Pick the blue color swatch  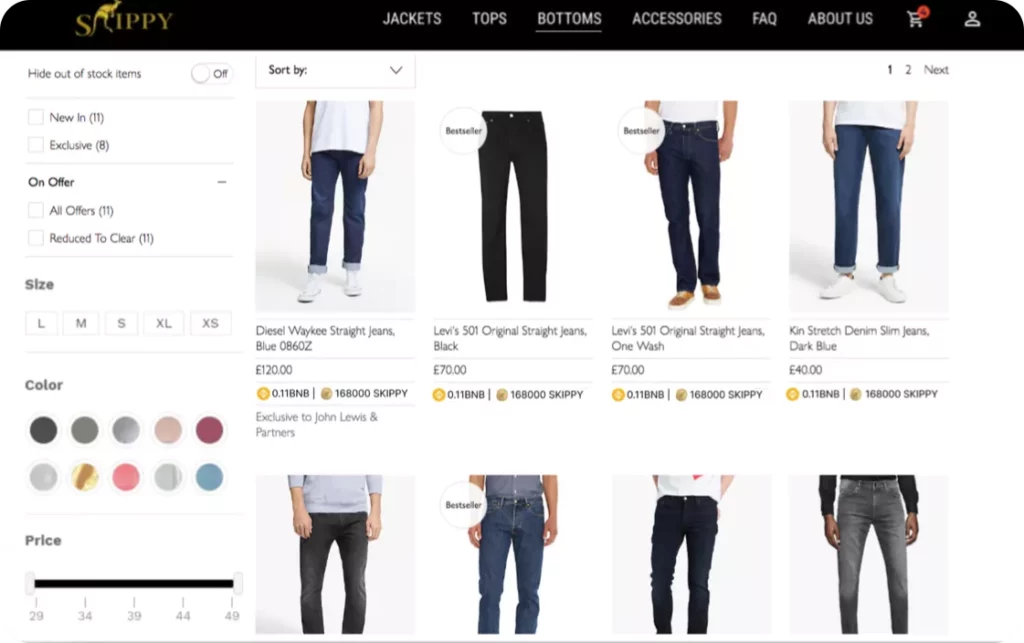pos(209,477)
